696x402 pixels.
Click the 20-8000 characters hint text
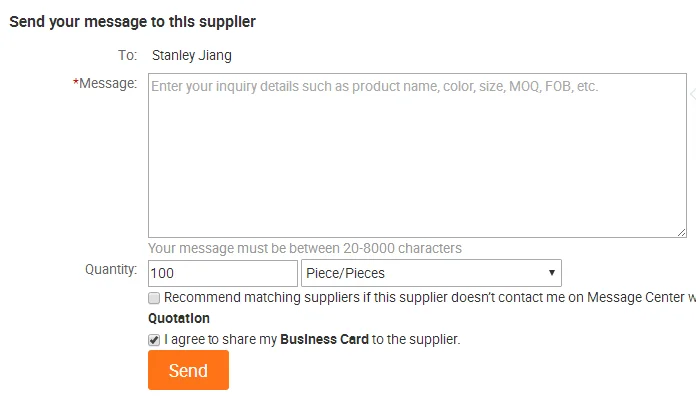tap(305, 248)
